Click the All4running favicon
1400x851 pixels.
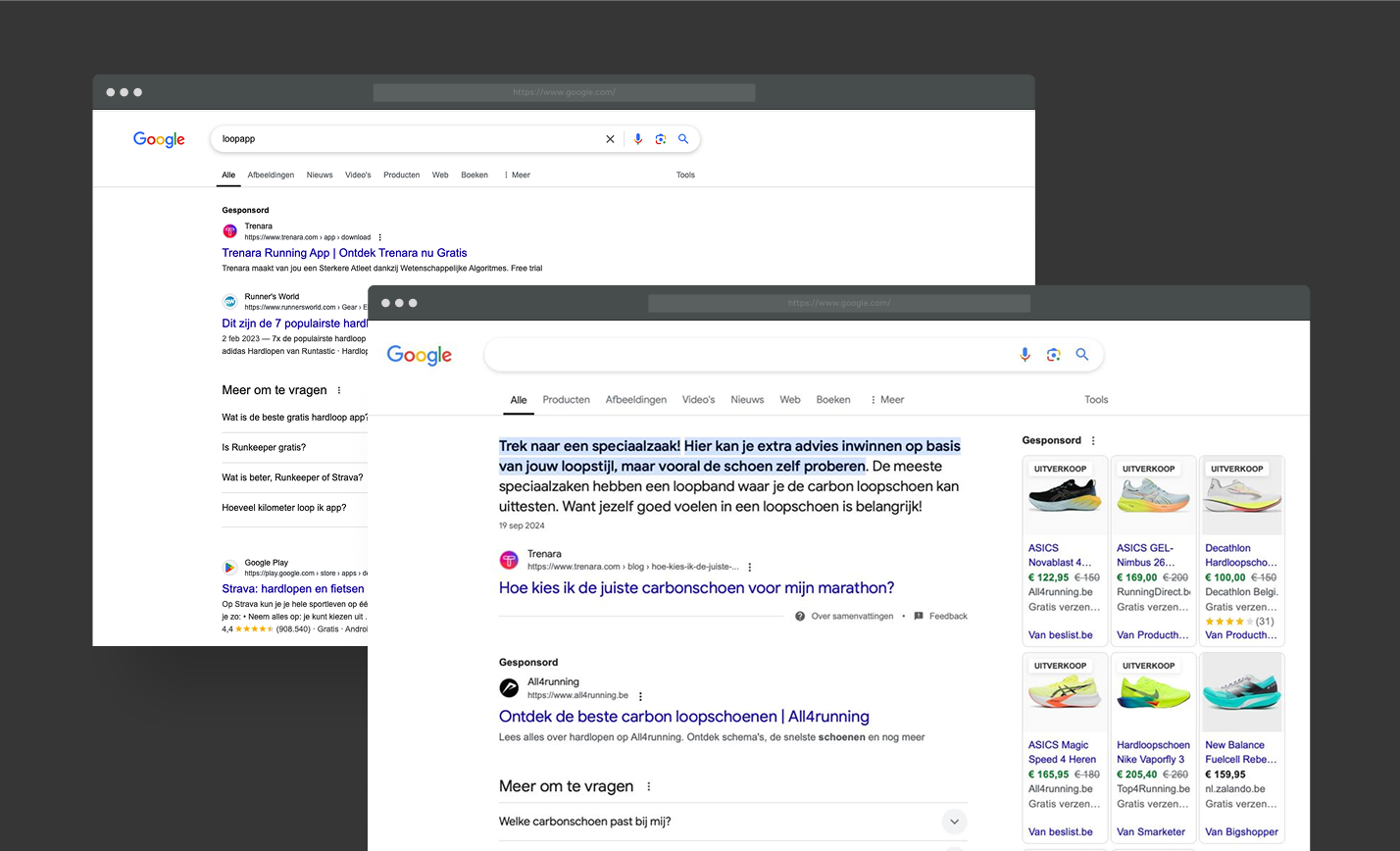[x=509, y=688]
